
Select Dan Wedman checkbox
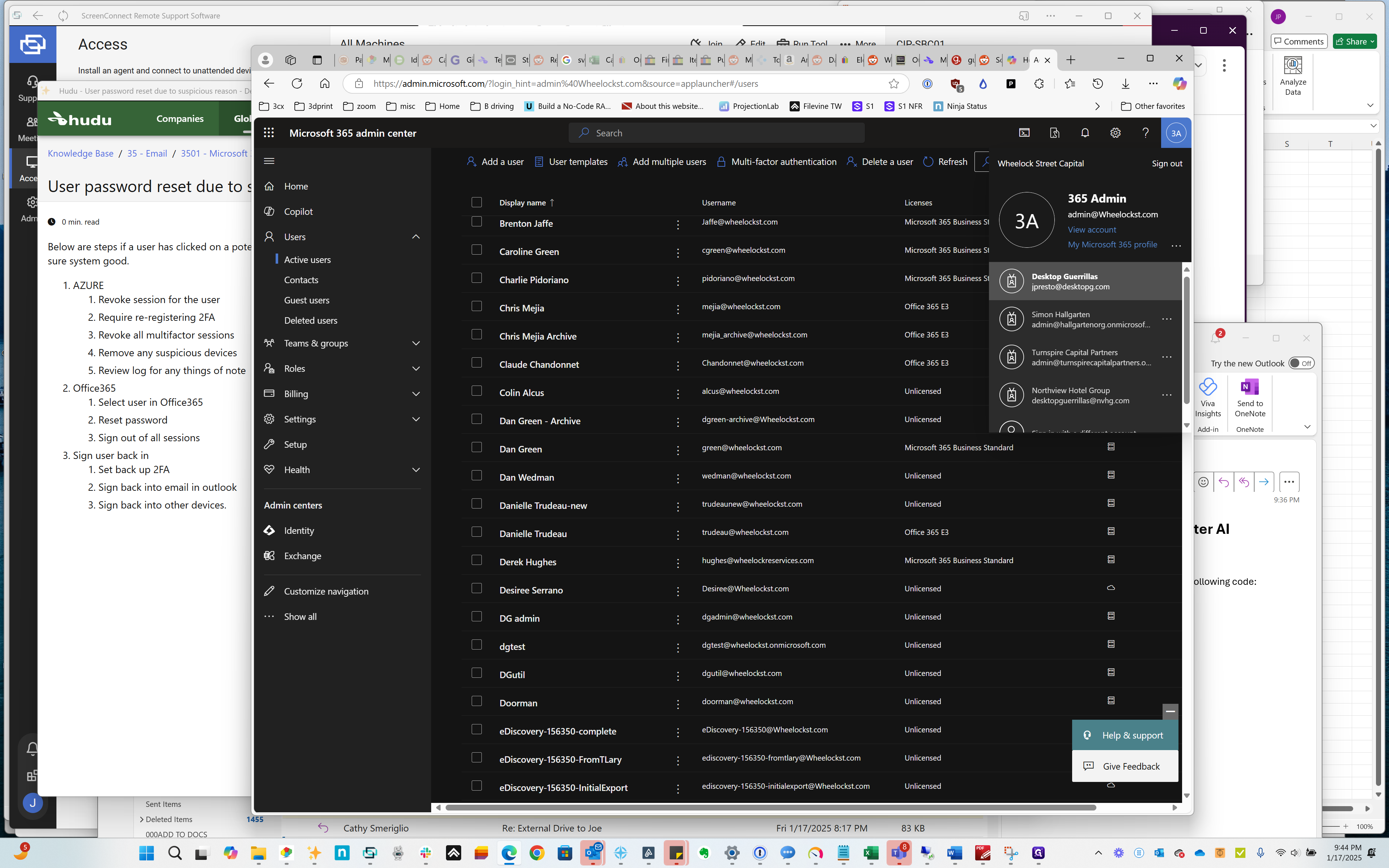pos(476,475)
